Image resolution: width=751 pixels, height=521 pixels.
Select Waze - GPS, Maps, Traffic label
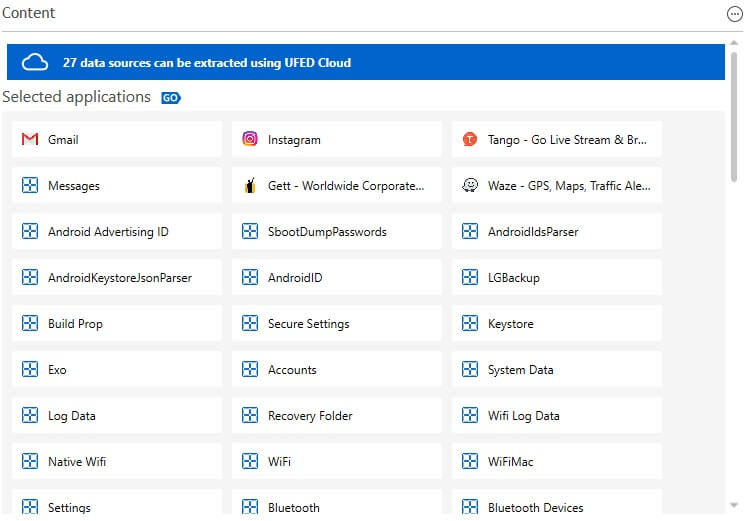(x=569, y=186)
